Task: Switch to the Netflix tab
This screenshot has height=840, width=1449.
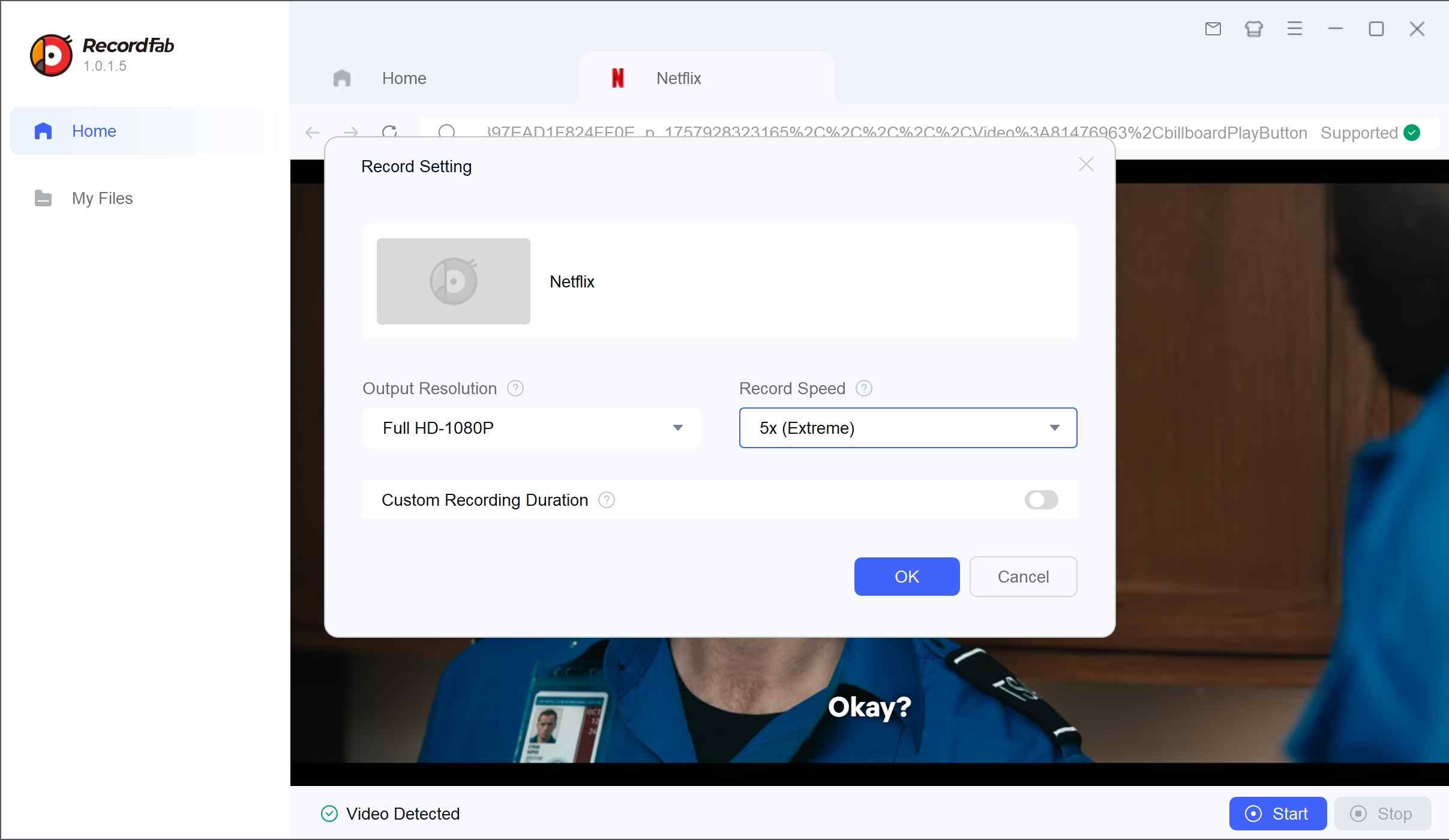Action: 706,78
